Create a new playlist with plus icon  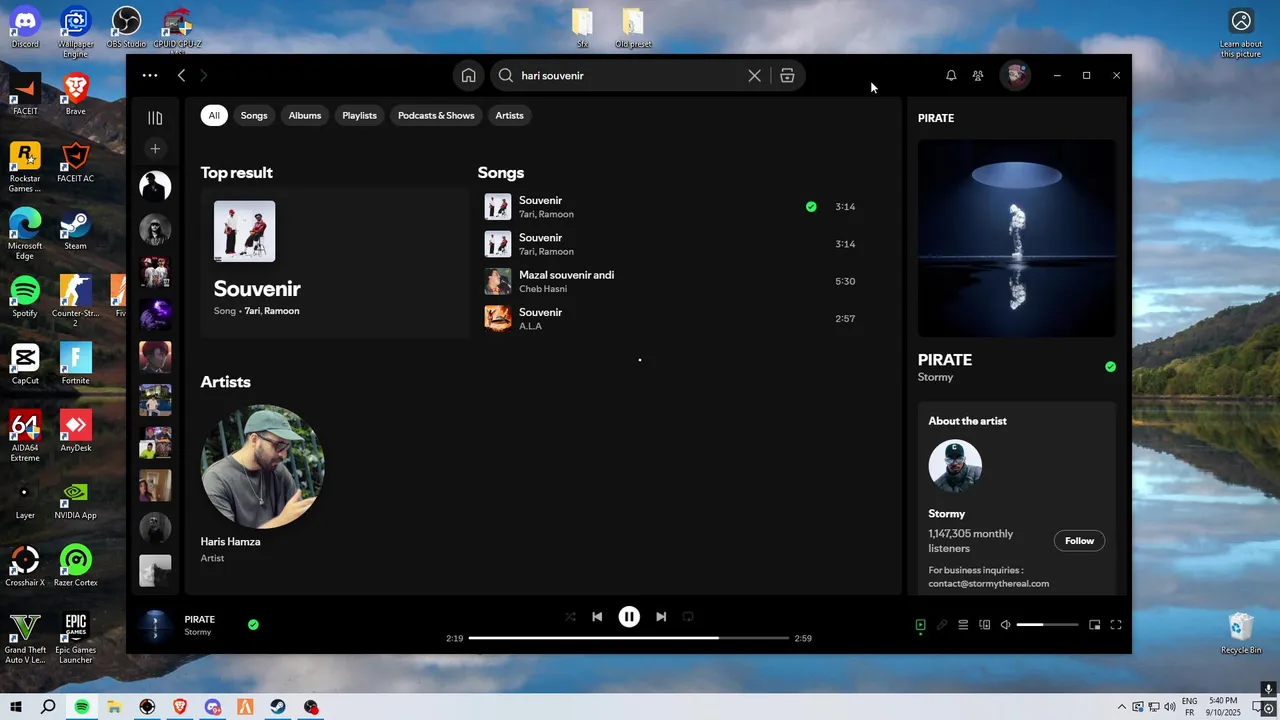click(x=155, y=149)
